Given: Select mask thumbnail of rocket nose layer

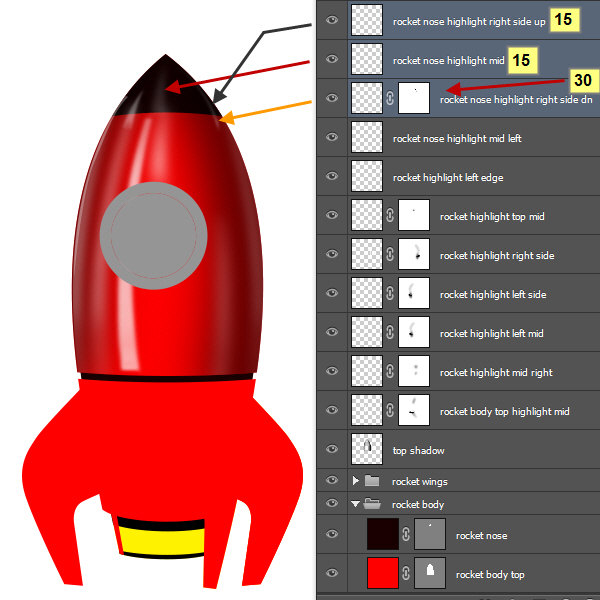Looking at the screenshot, I should point(430,535).
